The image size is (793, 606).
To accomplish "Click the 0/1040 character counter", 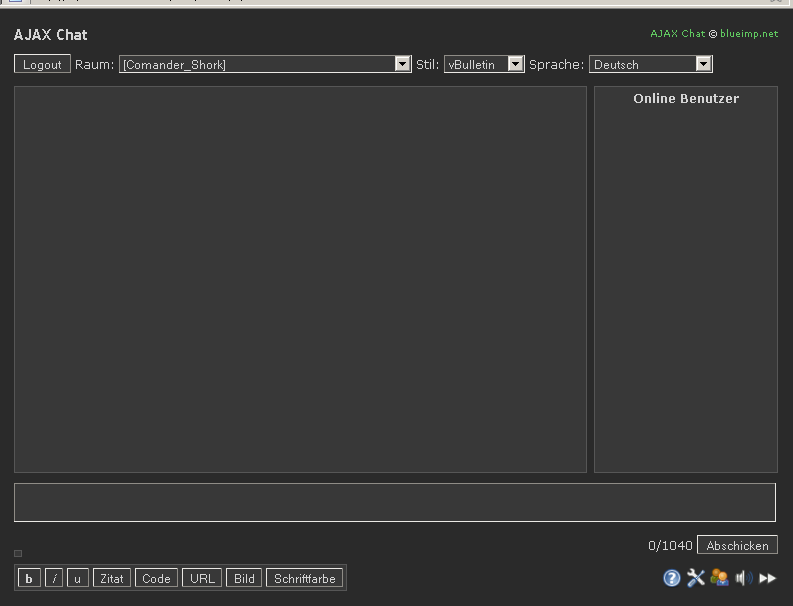I will (670, 545).
